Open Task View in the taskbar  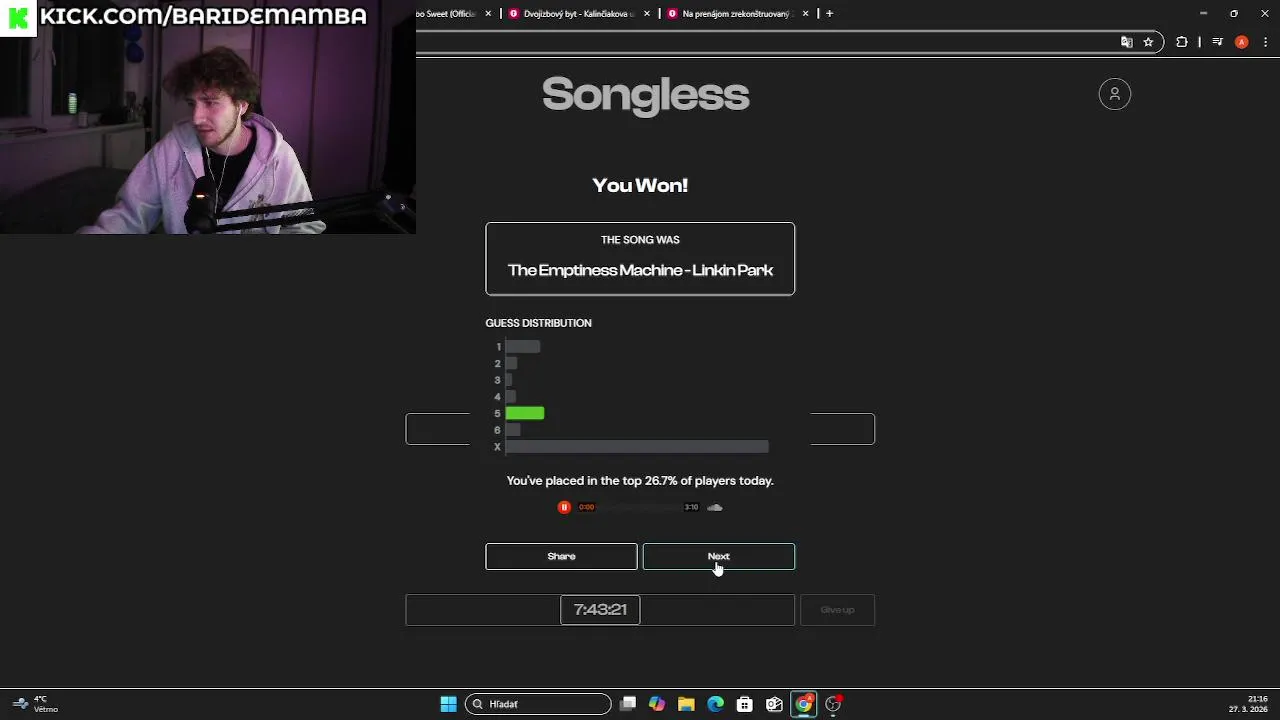628,704
